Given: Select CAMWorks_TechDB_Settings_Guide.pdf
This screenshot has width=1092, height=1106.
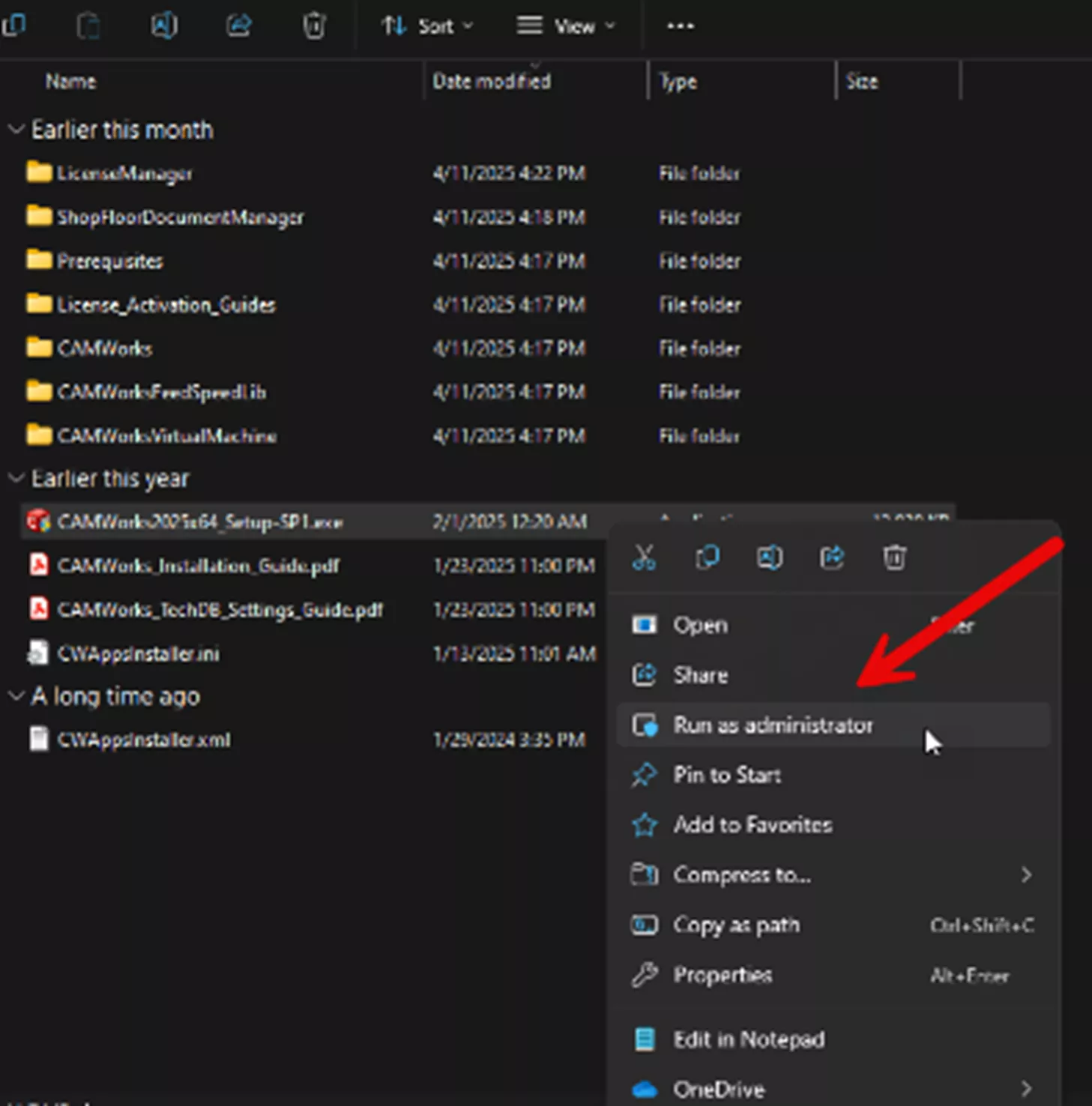Looking at the screenshot, I should pos(220,609).
